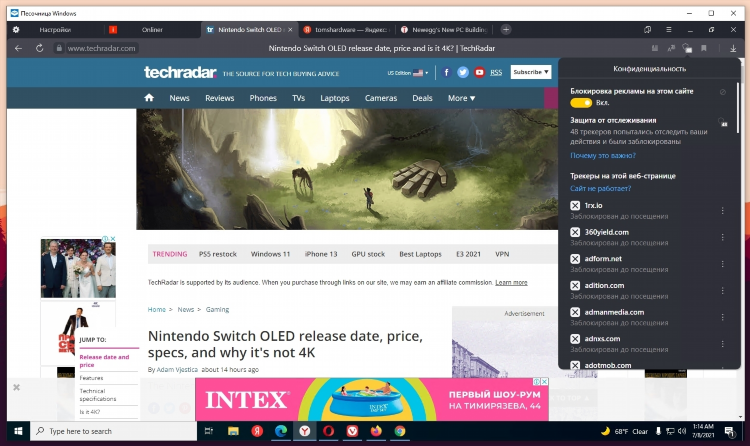Image resolution: width=750 pixels, height=446 pixels.
Task: Expand the More navigation dropdown
Action: point(462,98)
